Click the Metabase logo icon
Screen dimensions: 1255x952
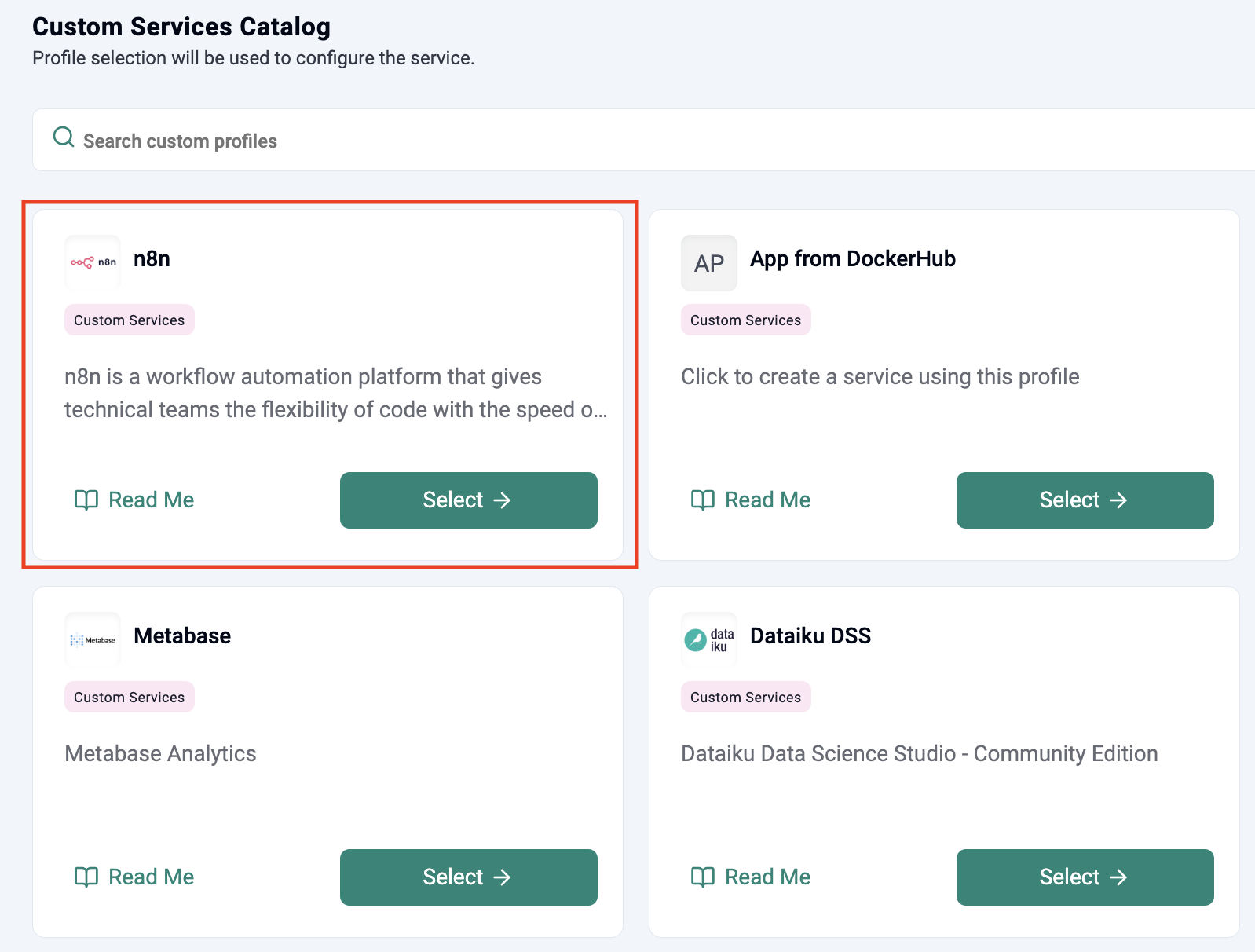tap(93, 639)
